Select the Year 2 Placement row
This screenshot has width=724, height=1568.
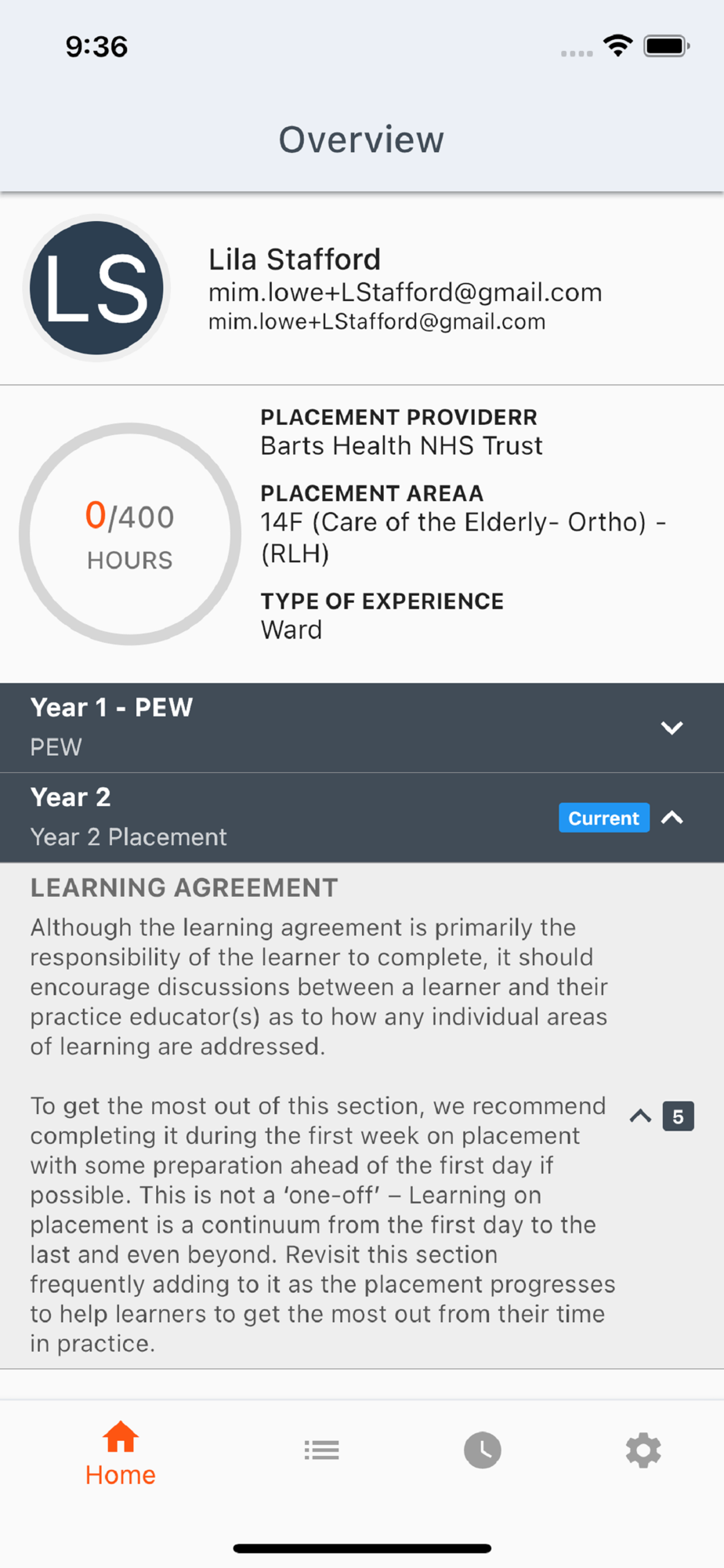362,818
